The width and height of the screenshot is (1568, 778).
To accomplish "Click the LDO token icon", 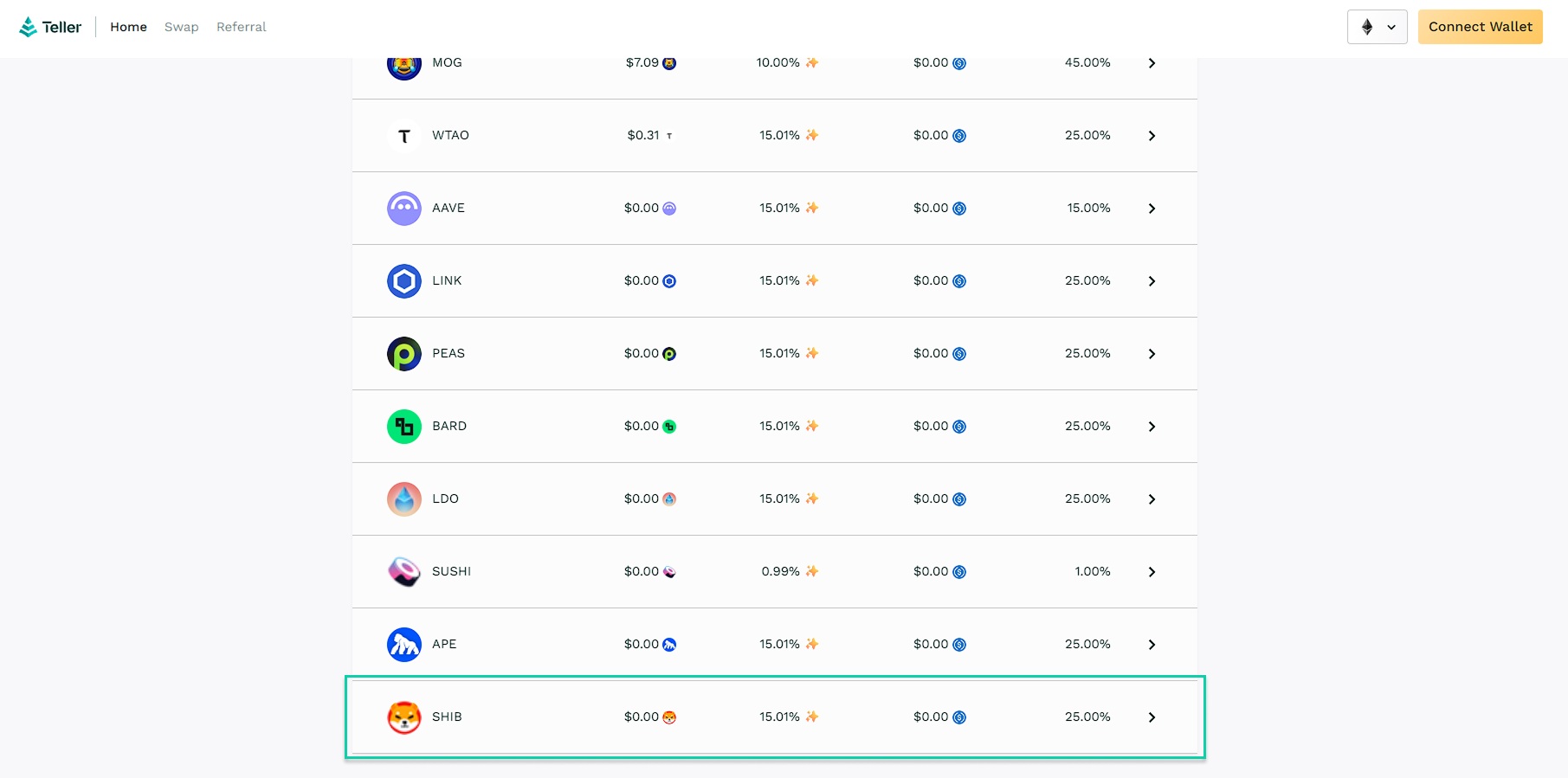I will point(403,499).
